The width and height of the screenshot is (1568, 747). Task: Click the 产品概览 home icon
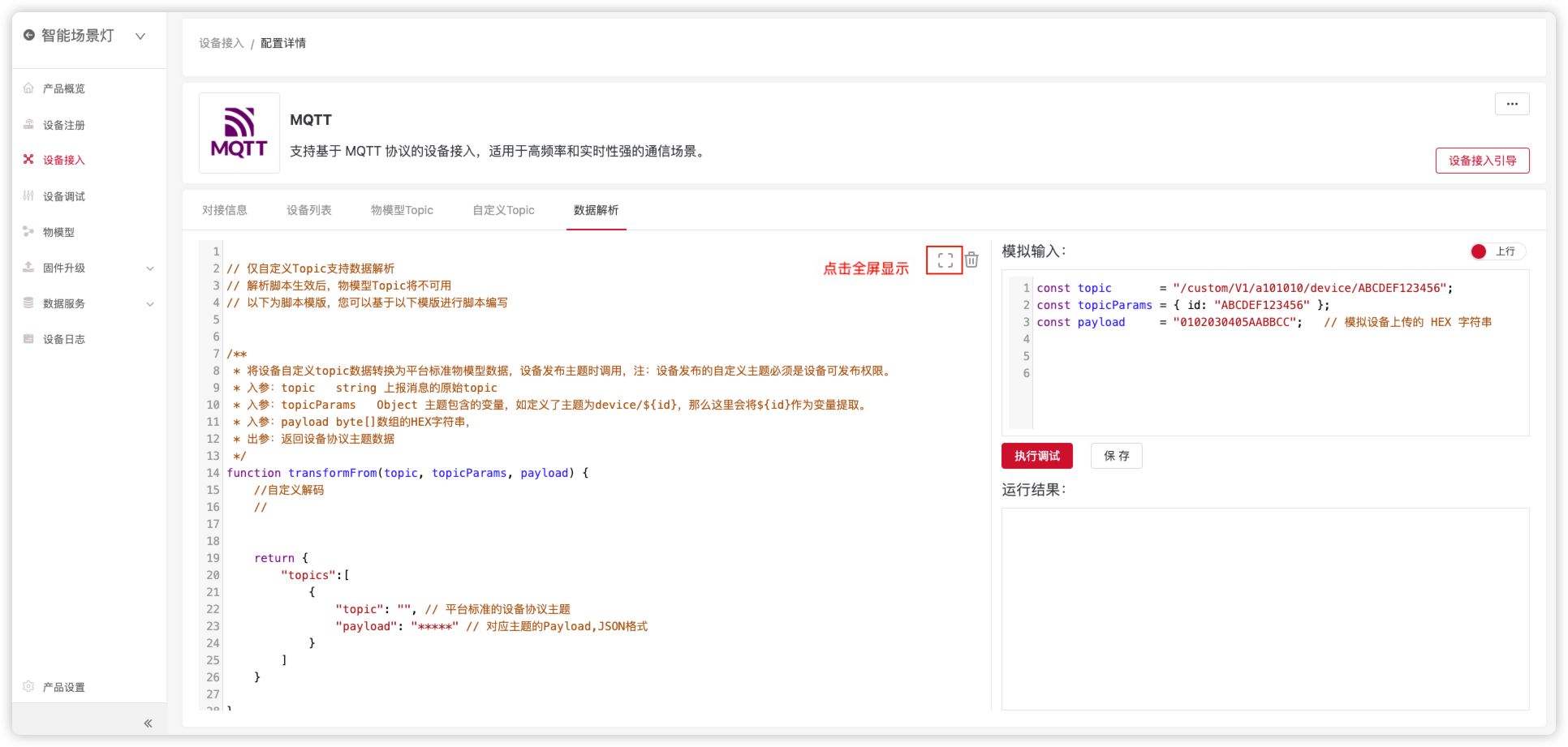pos(29,88)
